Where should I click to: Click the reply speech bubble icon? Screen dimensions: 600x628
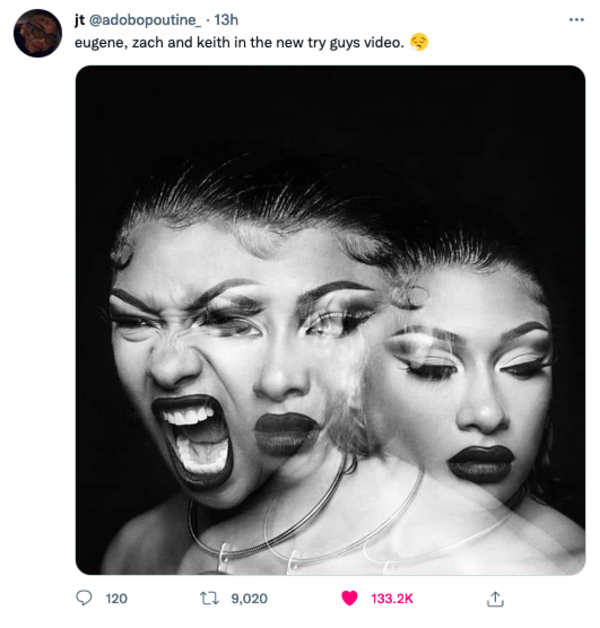click(x=84, y=598)
